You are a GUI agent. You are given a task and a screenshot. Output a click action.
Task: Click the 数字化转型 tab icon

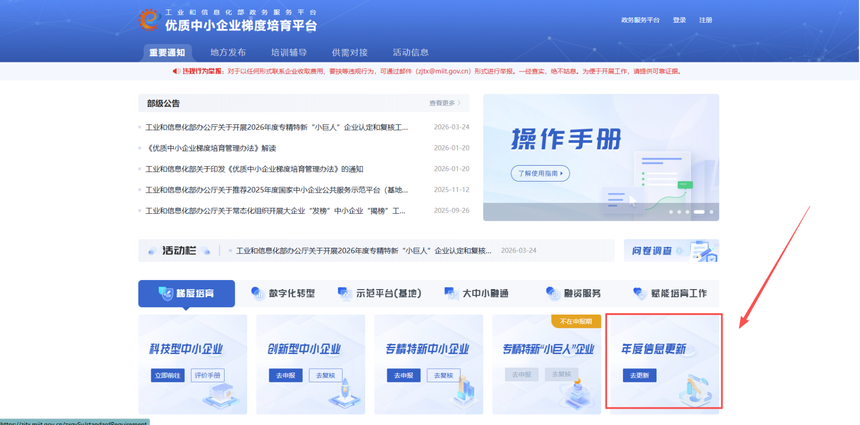(258, 293)
